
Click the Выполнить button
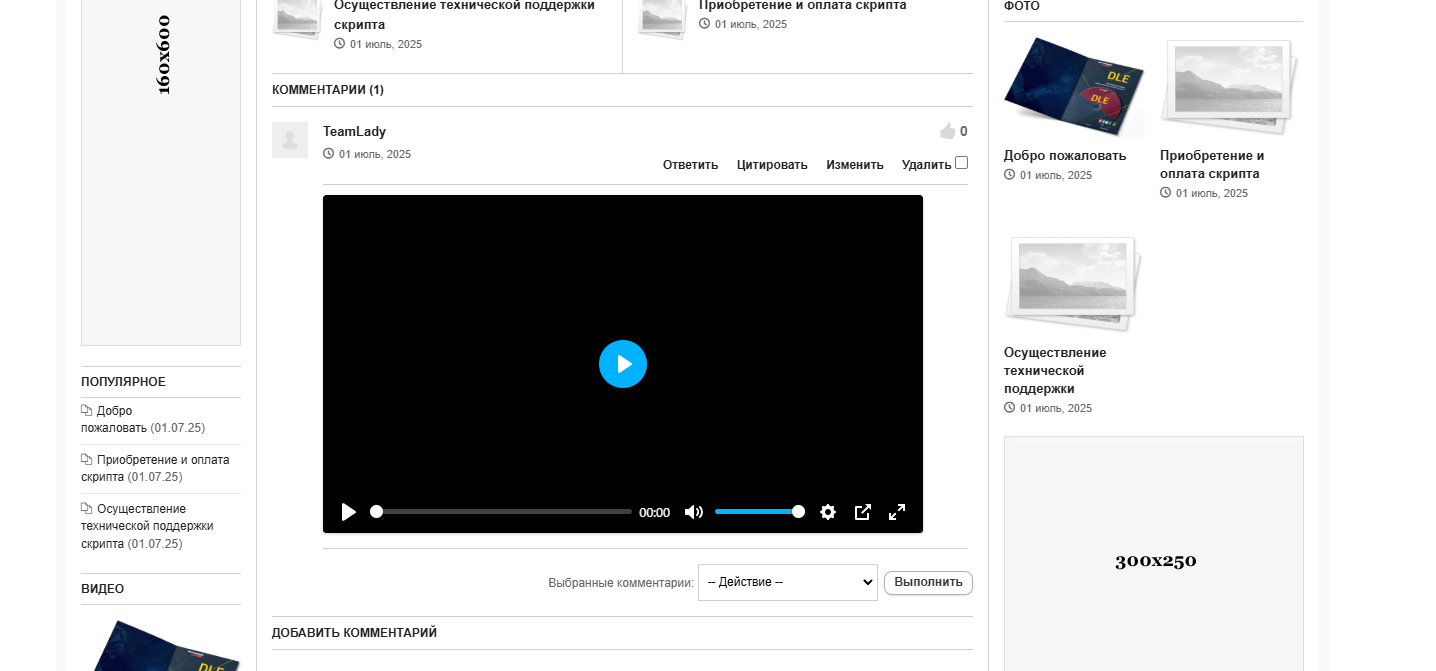(928, 582)
